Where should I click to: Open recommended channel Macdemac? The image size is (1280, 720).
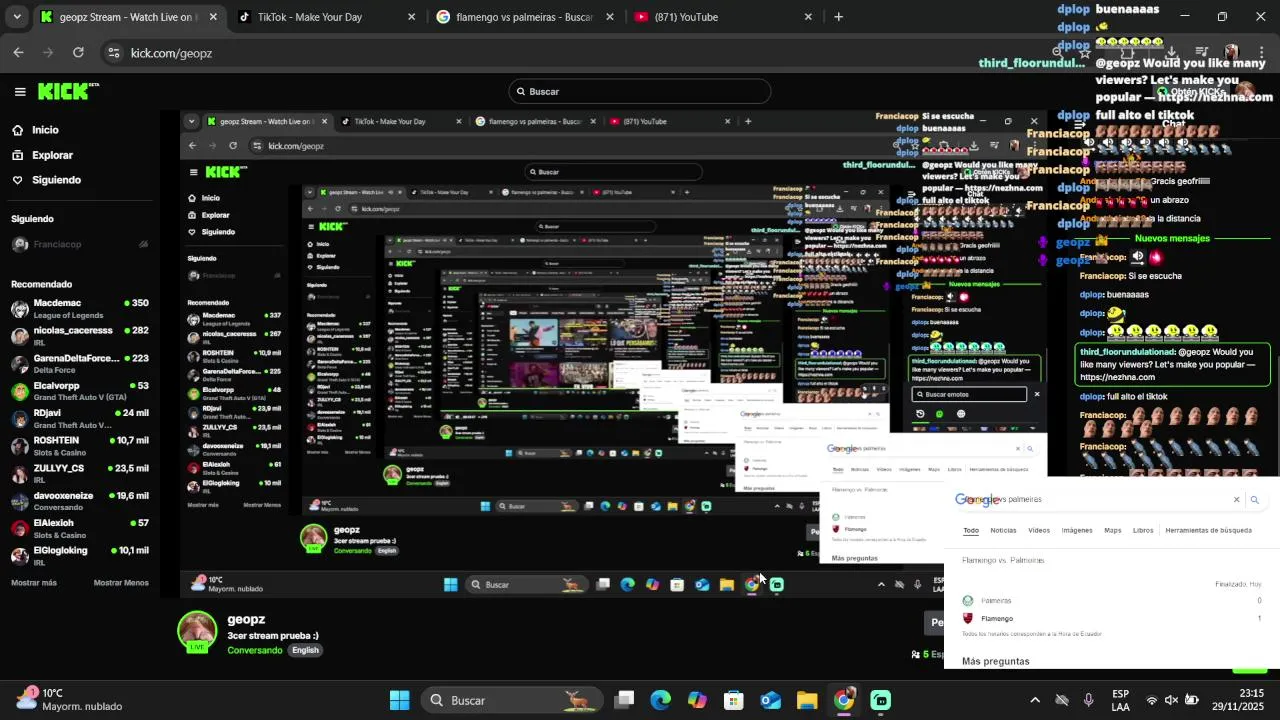pyautogui.click(x=80, y=308)
